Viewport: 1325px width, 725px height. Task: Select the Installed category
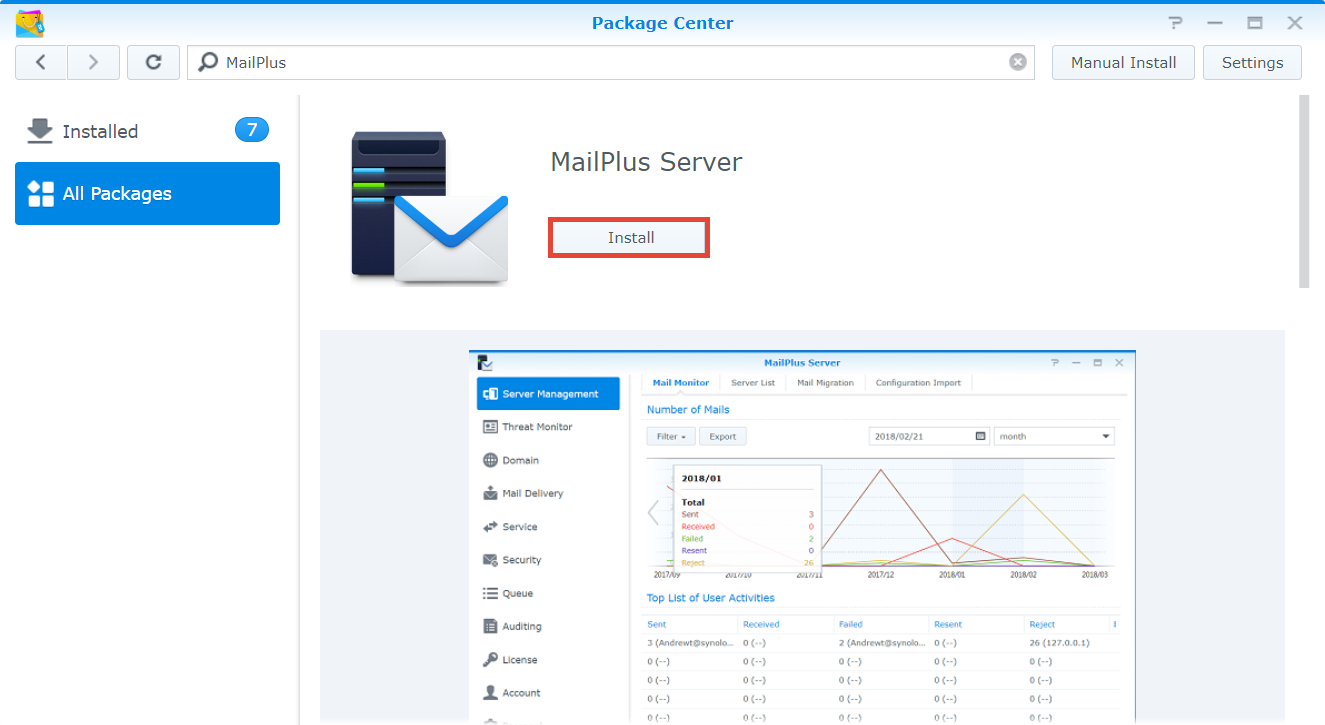[147, 131]
